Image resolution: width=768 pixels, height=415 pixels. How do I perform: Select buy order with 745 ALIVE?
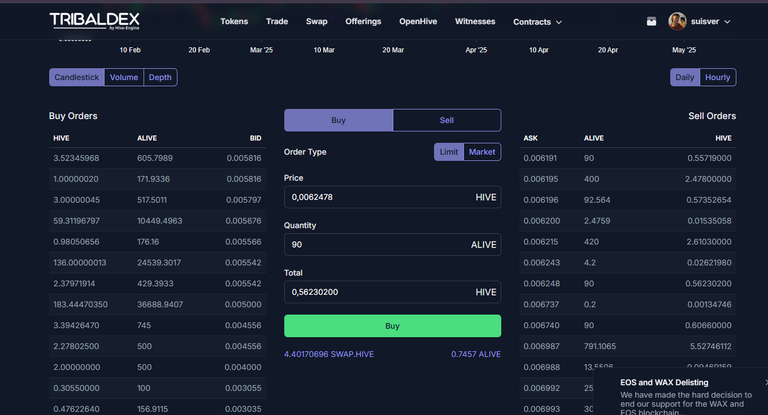tap(157, 325)
